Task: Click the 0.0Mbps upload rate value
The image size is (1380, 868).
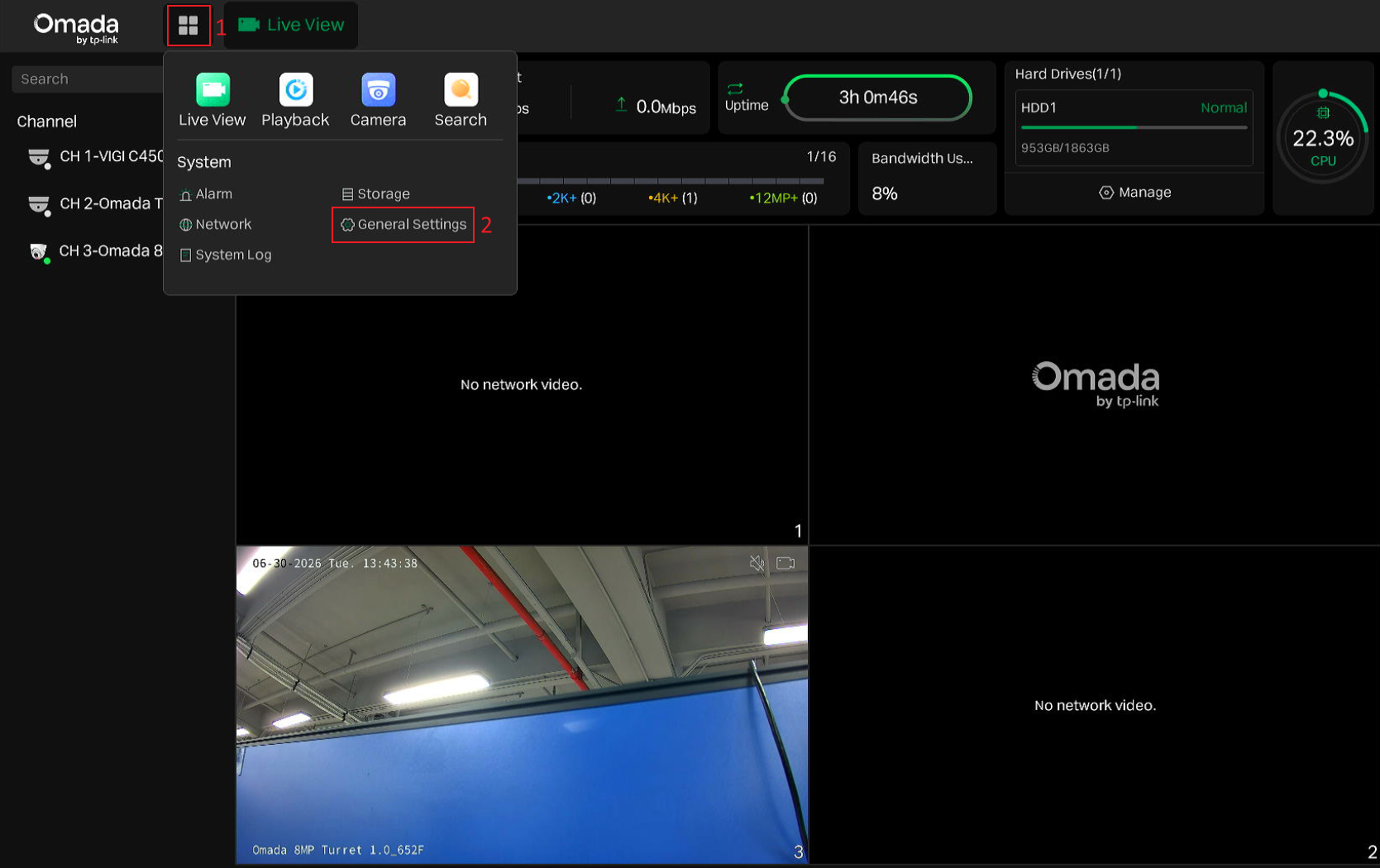Action: tap(666, 106)
